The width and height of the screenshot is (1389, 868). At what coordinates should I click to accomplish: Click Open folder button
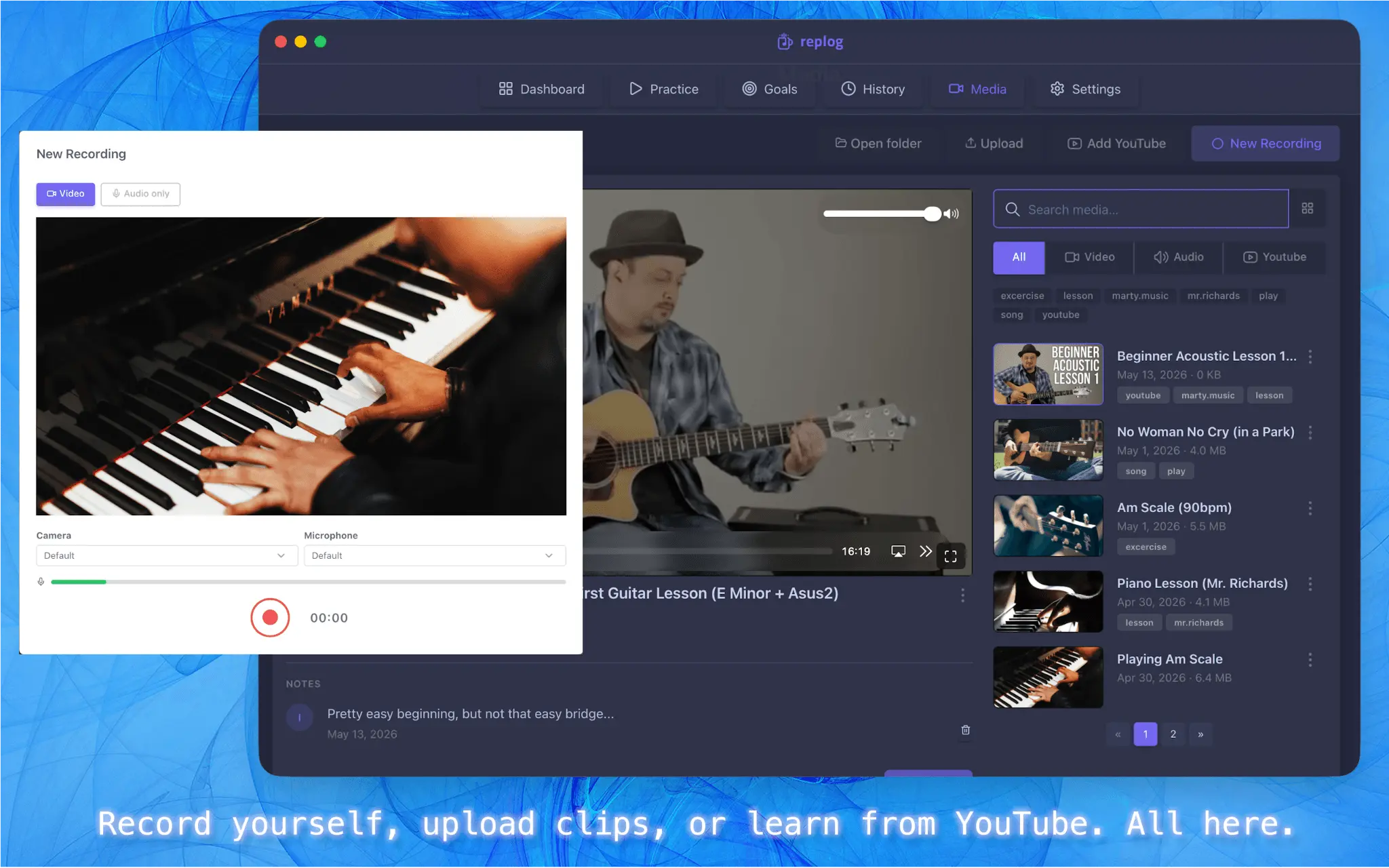click(878, 143)
